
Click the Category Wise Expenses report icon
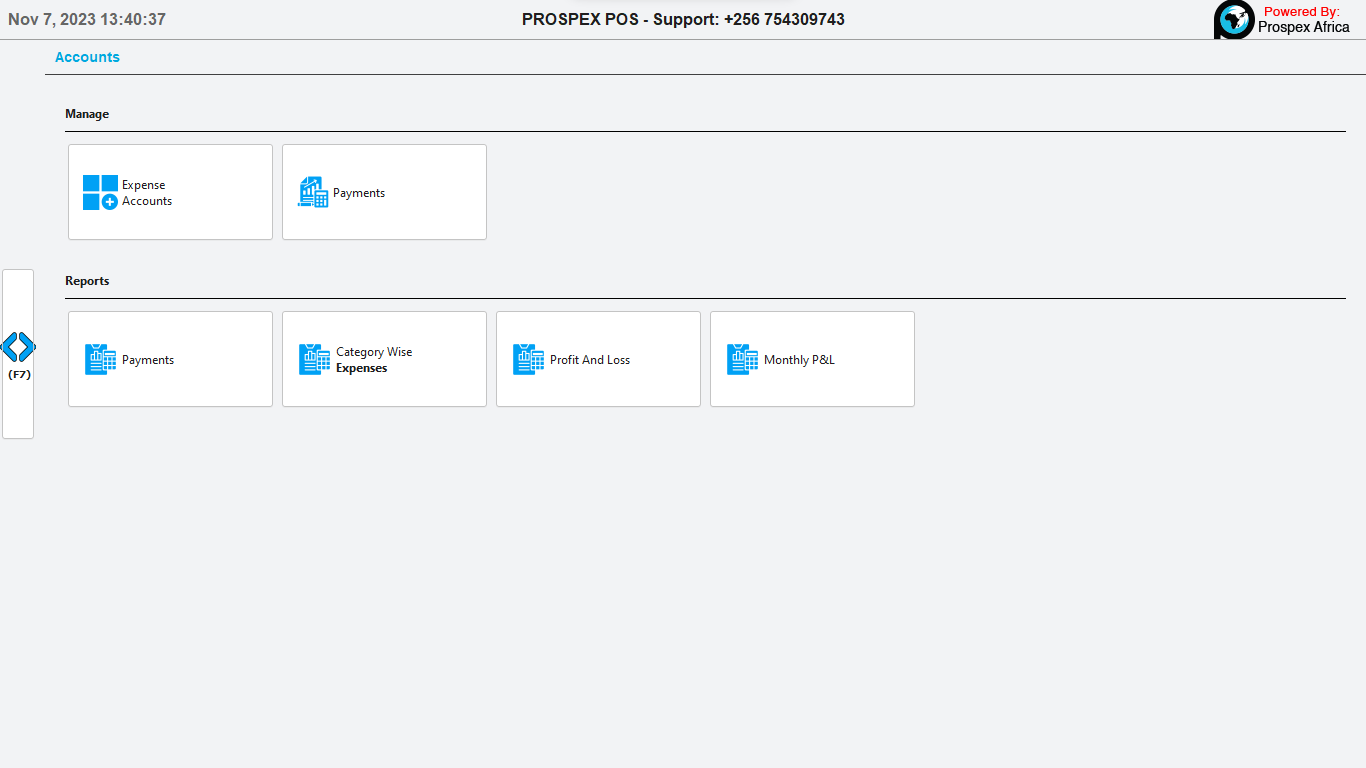[314, 359]
